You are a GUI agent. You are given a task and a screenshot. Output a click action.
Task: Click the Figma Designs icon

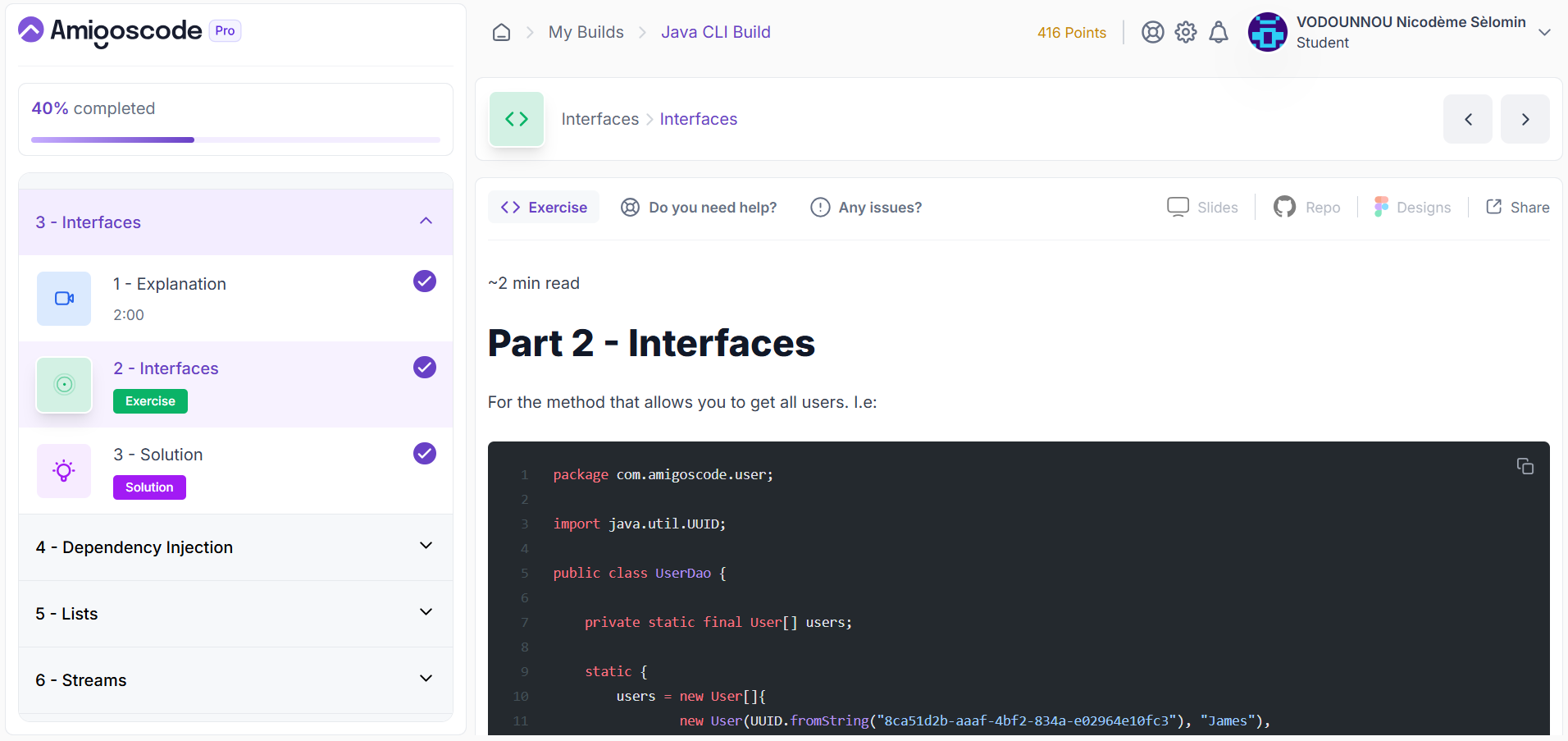[1381, 207]
